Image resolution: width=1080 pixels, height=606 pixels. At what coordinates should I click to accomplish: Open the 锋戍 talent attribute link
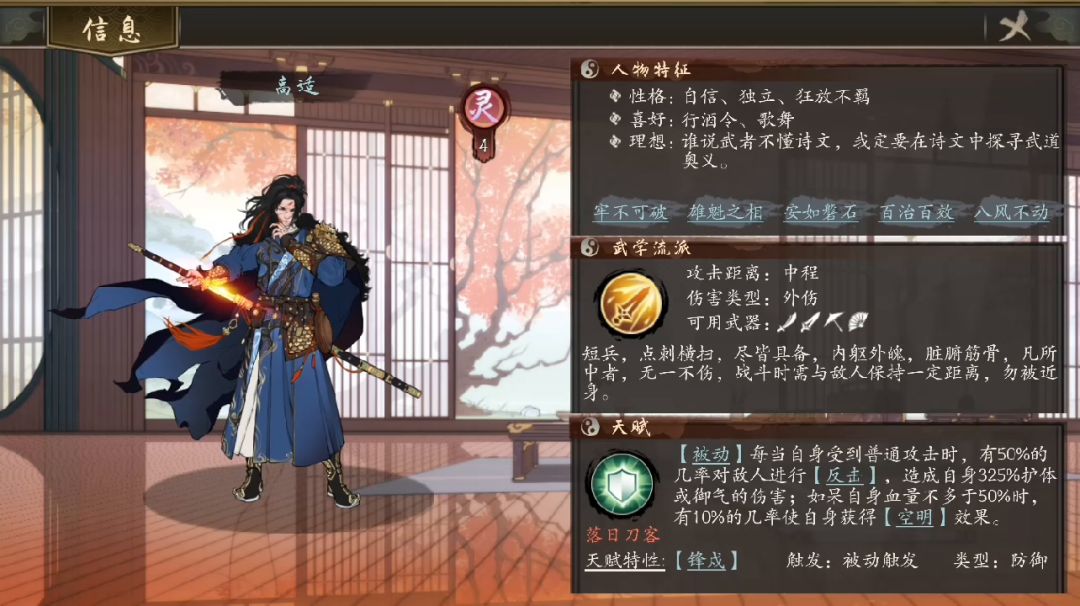[706, 561]
